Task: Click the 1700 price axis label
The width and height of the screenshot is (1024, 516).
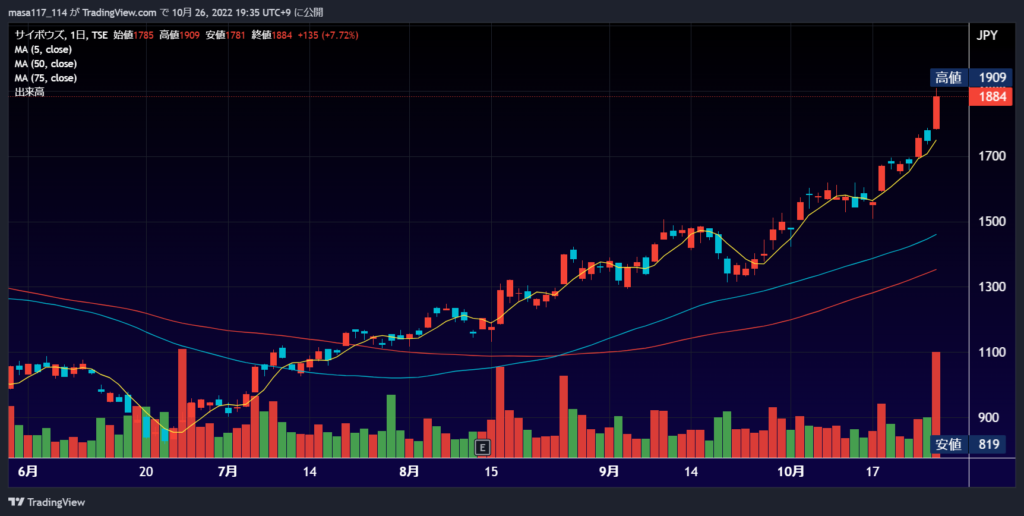Action: (x=992, y=156)
